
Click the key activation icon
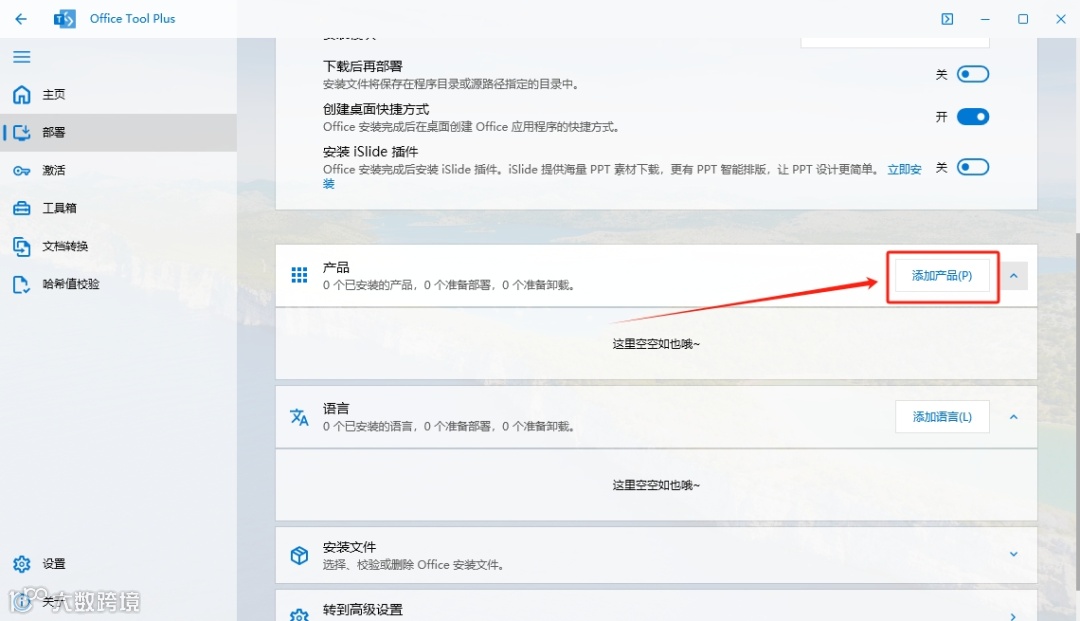(21, 171)
